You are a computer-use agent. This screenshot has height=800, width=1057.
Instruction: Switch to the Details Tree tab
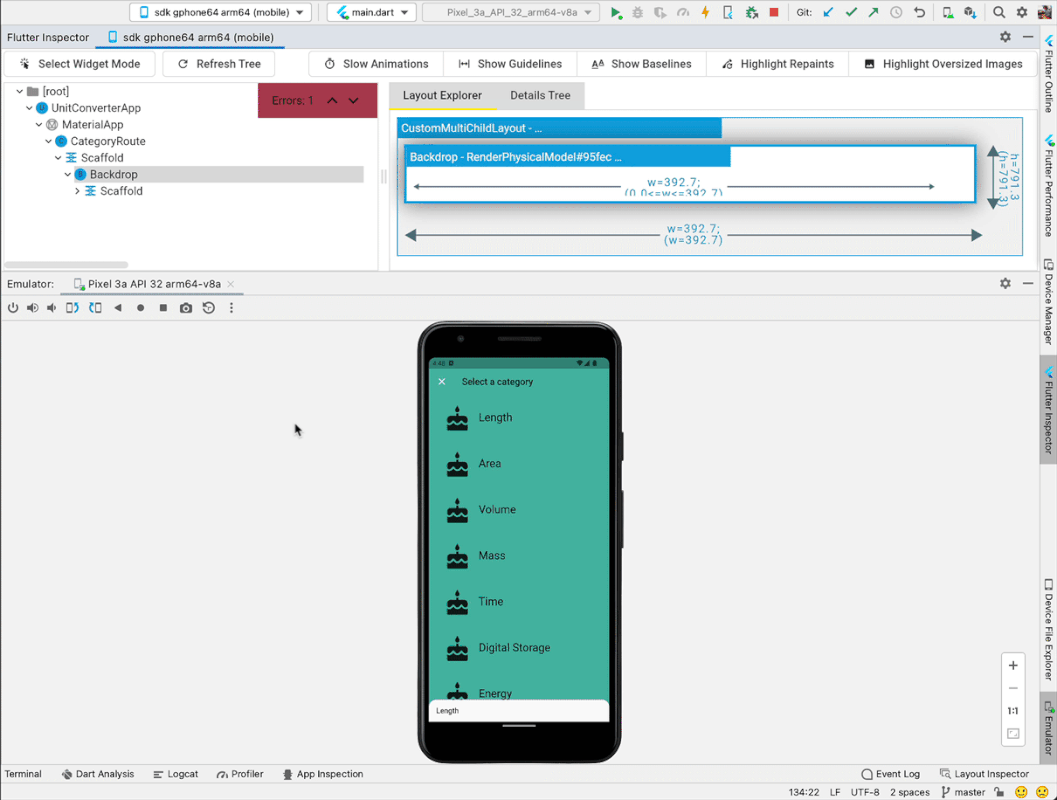pos(540,95)
